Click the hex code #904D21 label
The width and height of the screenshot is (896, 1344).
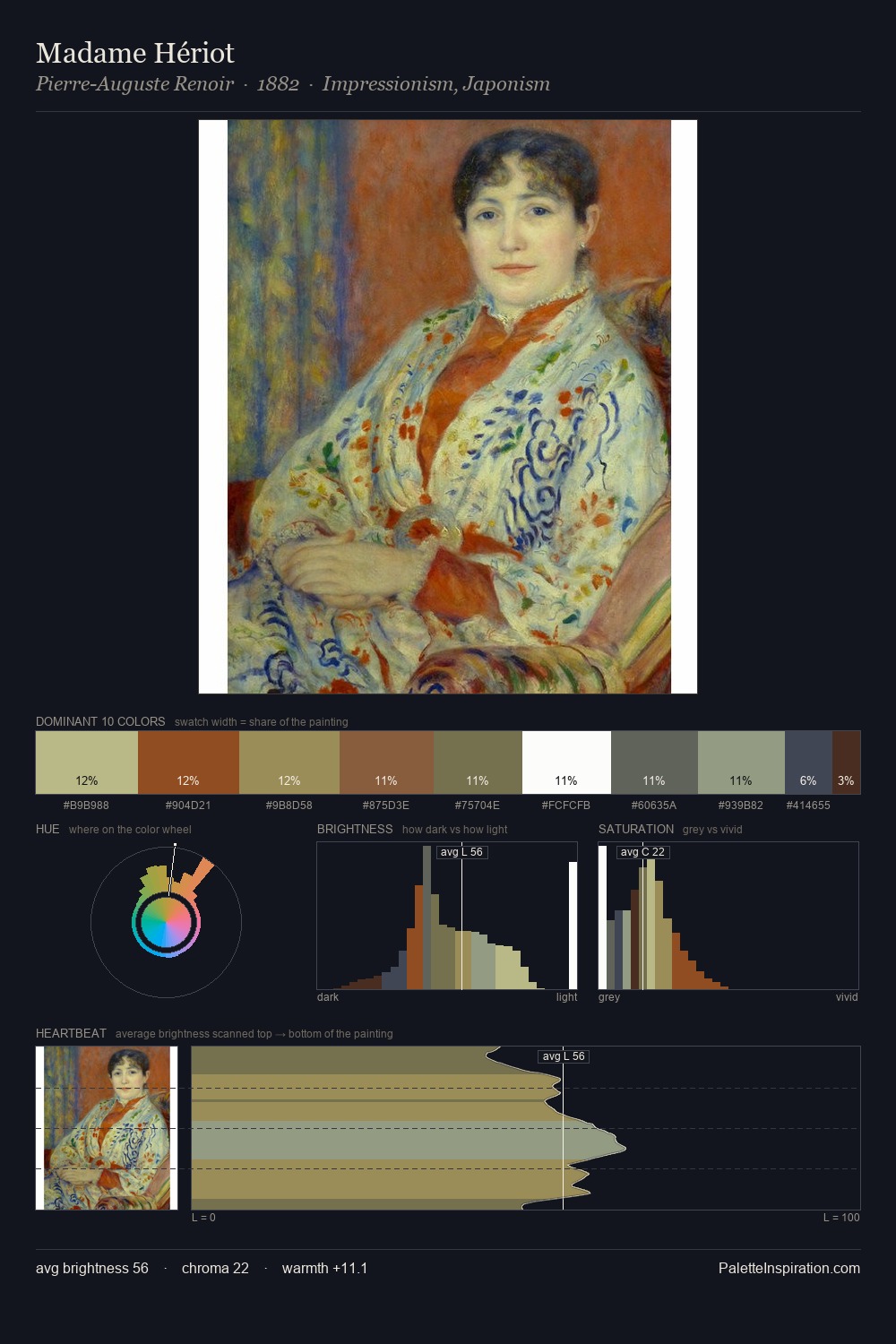coord(188,805)
